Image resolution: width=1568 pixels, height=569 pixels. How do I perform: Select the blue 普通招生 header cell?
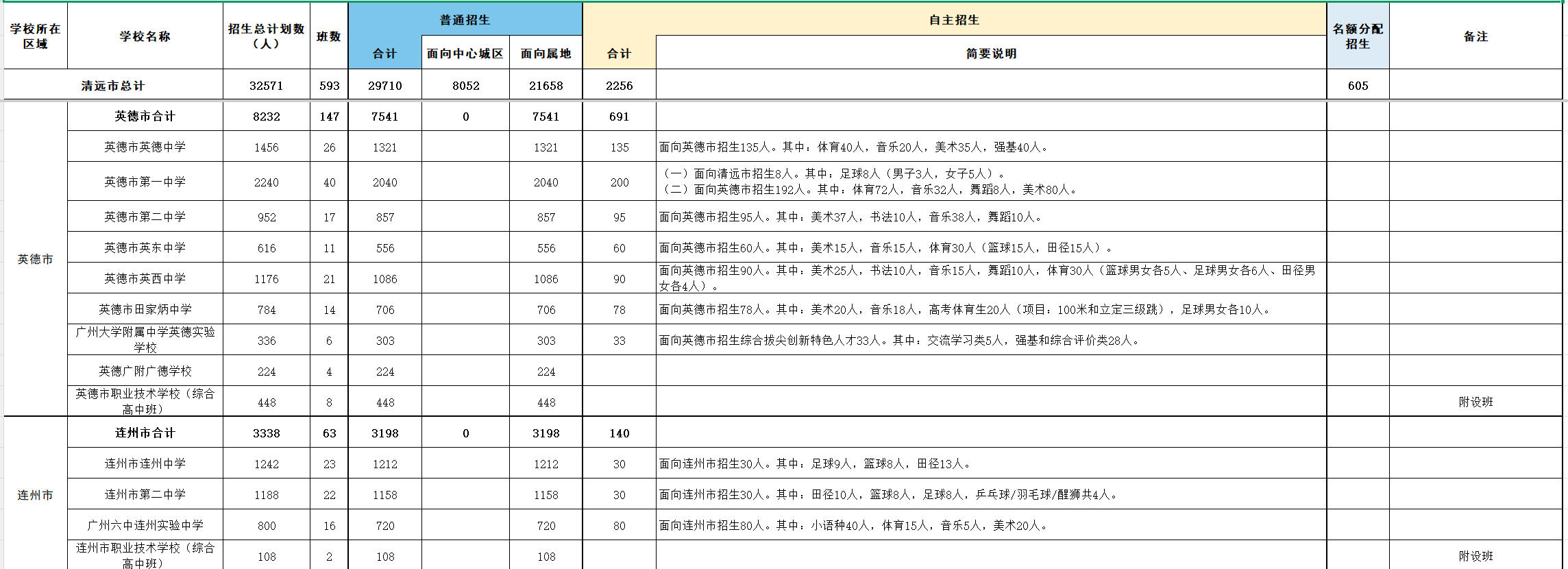click(465, 19)
